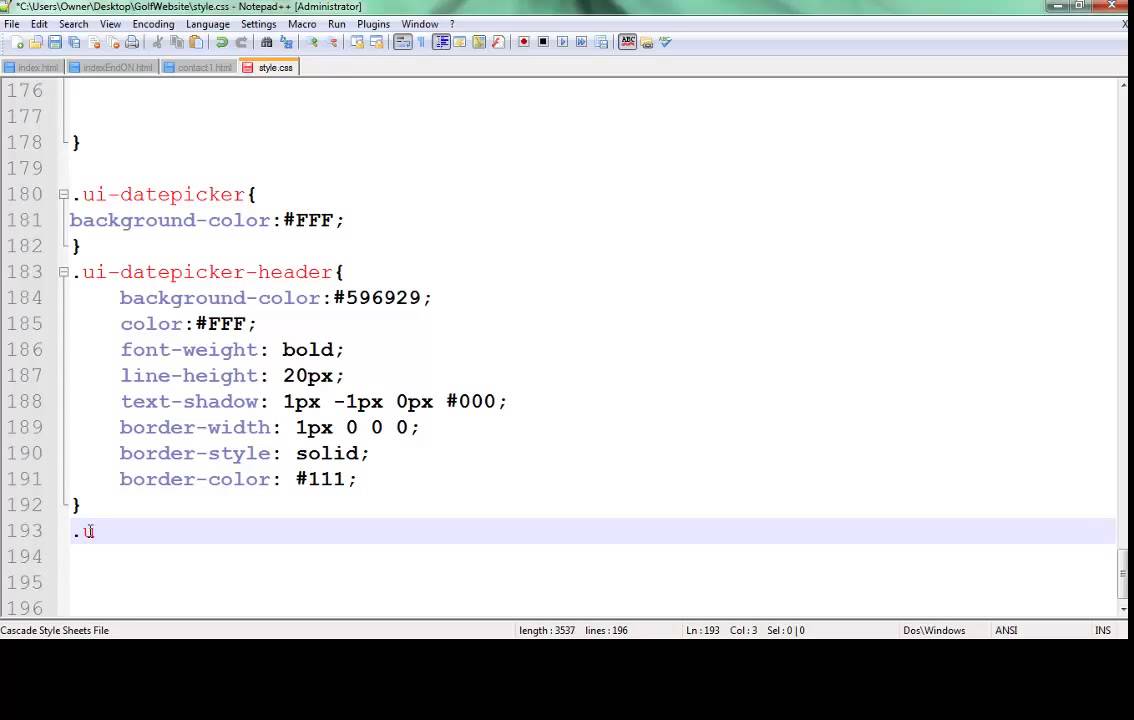Select the style.css tab
This screenshot has height=720, width=1134.
pyautogui.click(x=268, y=67)
